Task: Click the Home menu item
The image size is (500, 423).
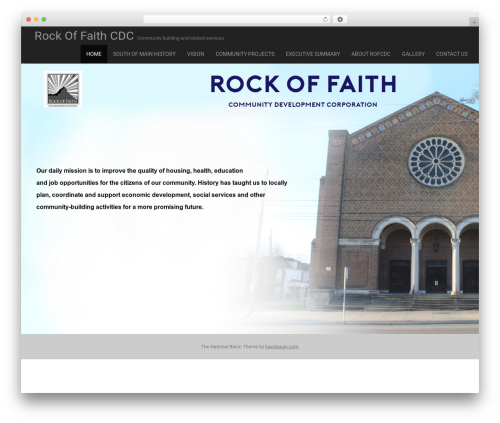Action: point(94,54)
